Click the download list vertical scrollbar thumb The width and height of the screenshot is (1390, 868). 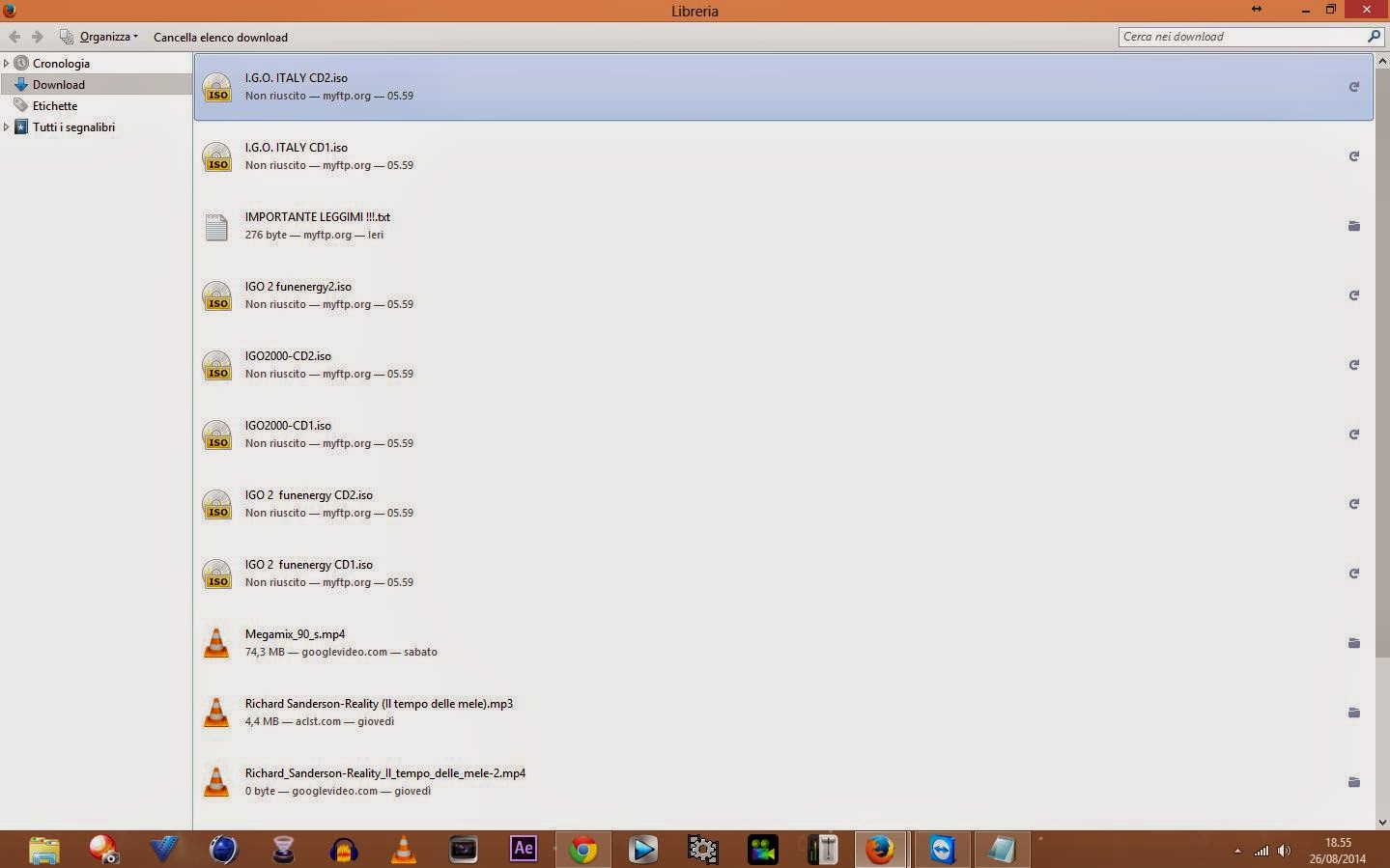pyautogui.click(x=1382, y=363)
